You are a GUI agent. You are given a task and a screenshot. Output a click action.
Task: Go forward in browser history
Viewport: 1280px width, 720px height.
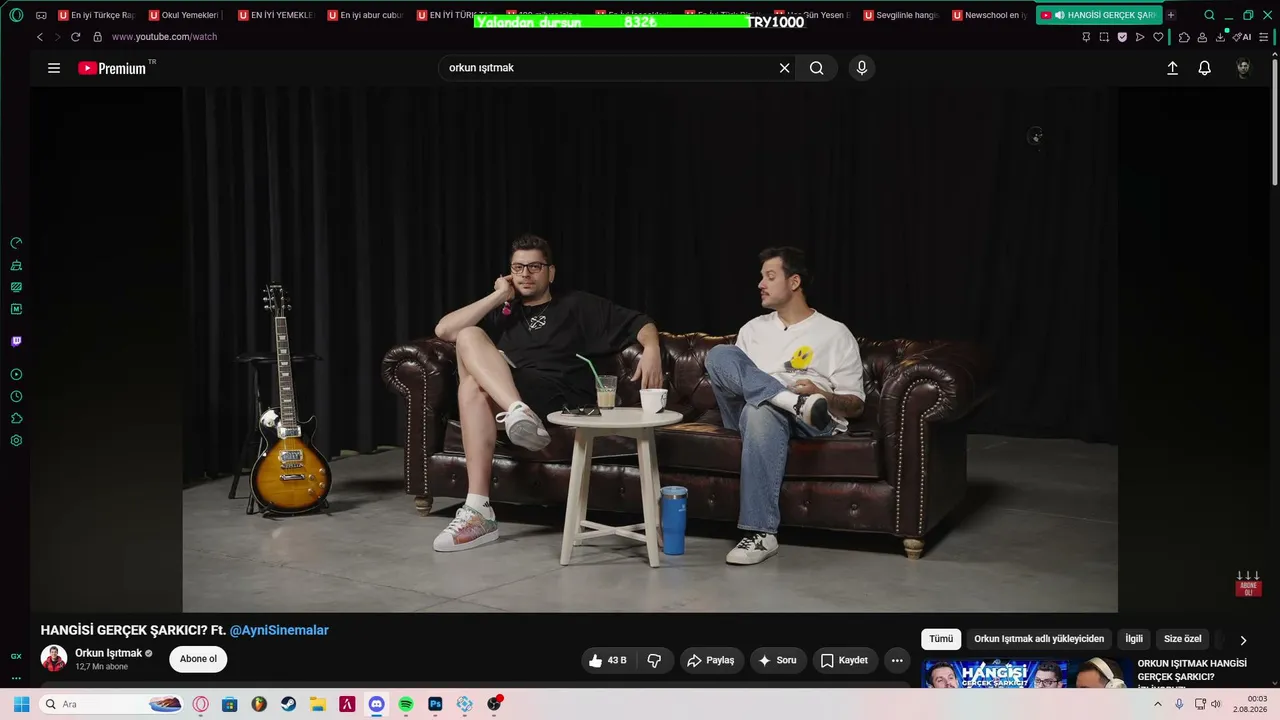[x=57, y=37]
